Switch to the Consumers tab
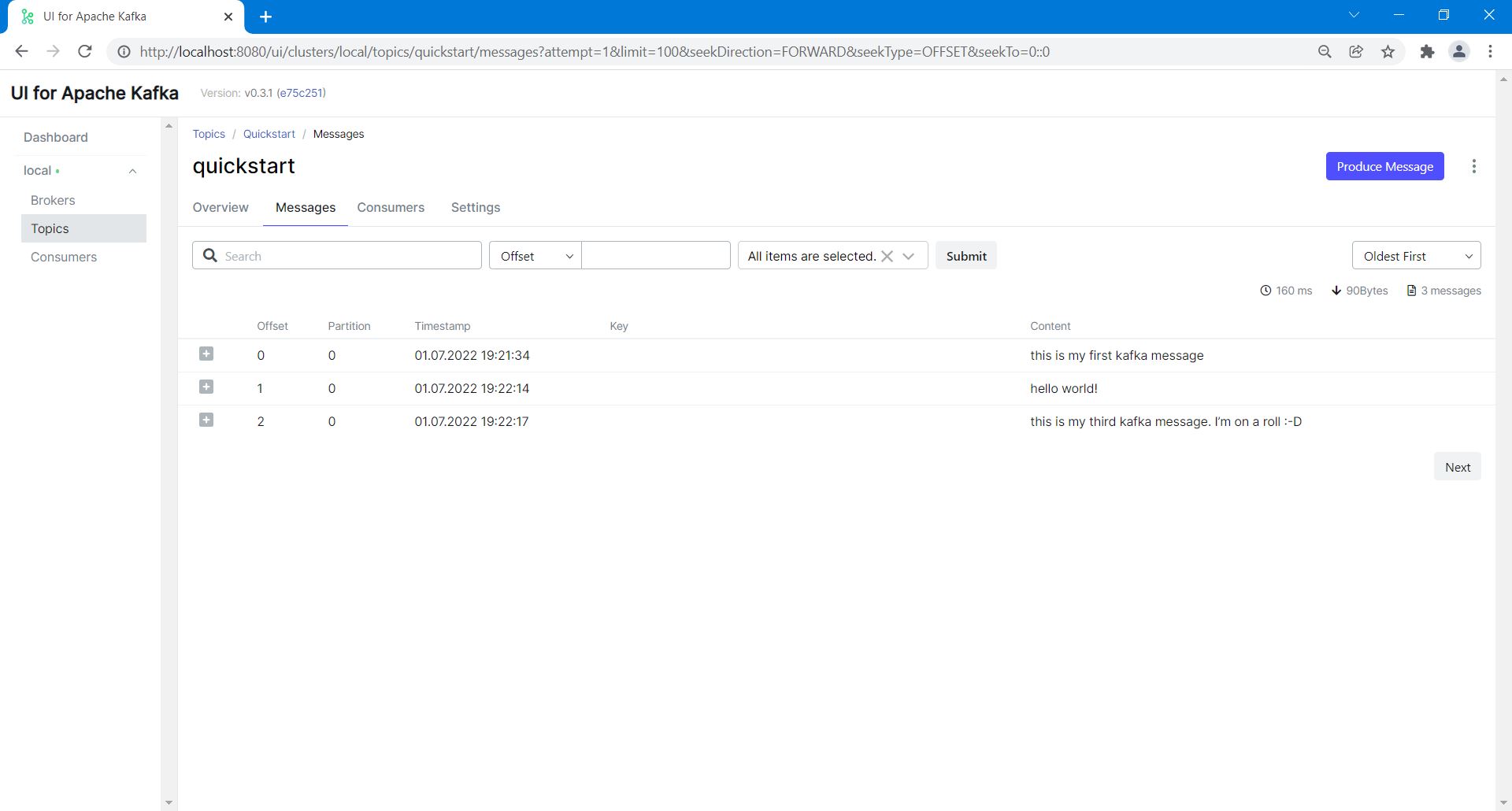The width and height of the screenshot is (1512, 811). [x=391, y=208]
